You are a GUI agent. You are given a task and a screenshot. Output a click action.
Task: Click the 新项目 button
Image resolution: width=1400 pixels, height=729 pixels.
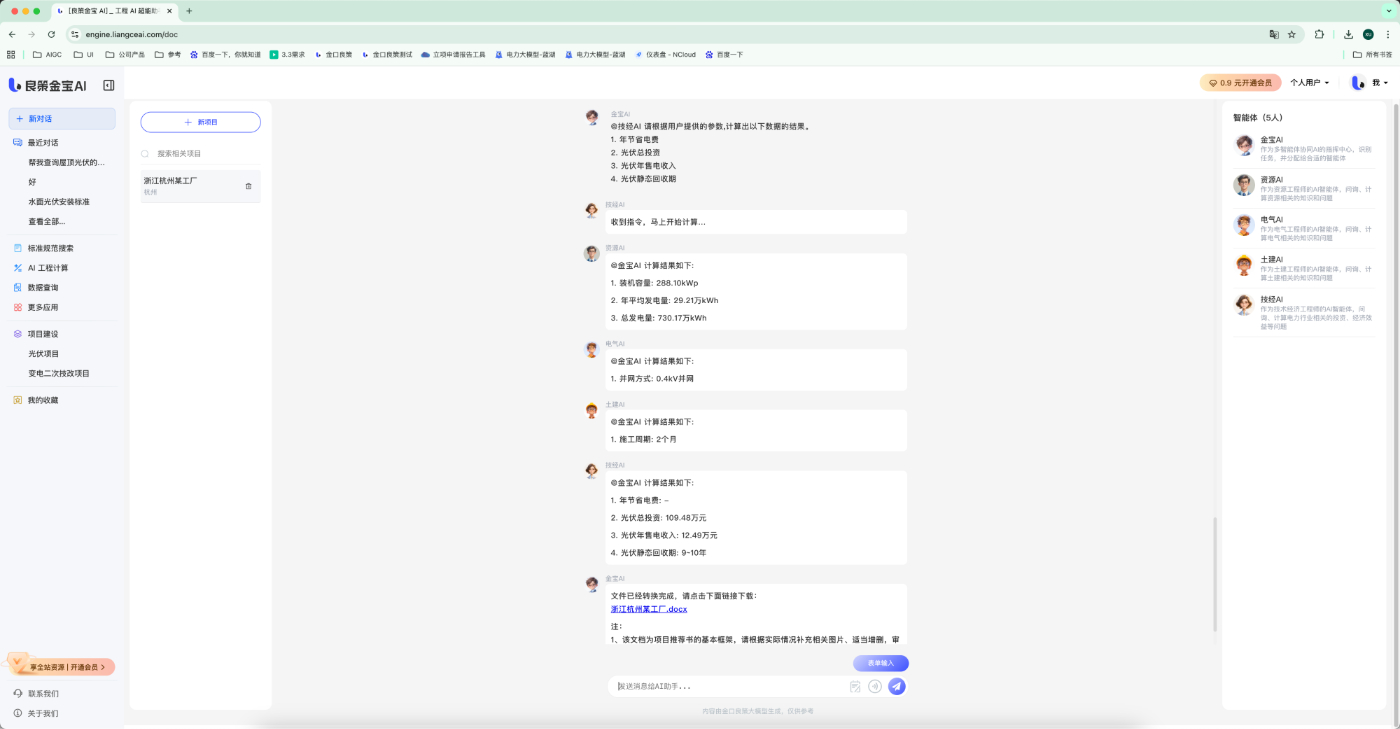tap(200, 122)
